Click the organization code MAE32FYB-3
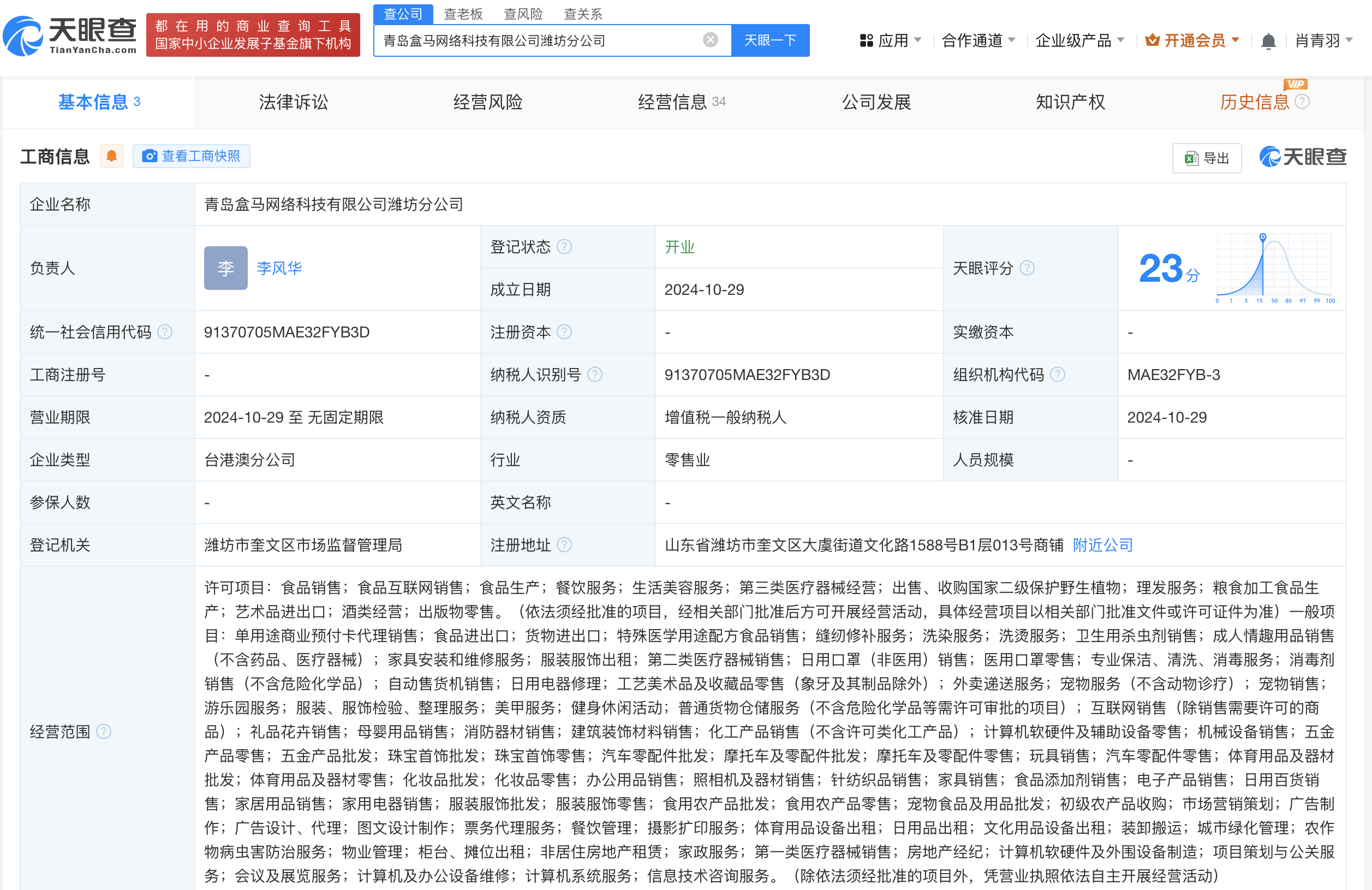Screen dimensions: 1372x890 [x=1174, y=375]
